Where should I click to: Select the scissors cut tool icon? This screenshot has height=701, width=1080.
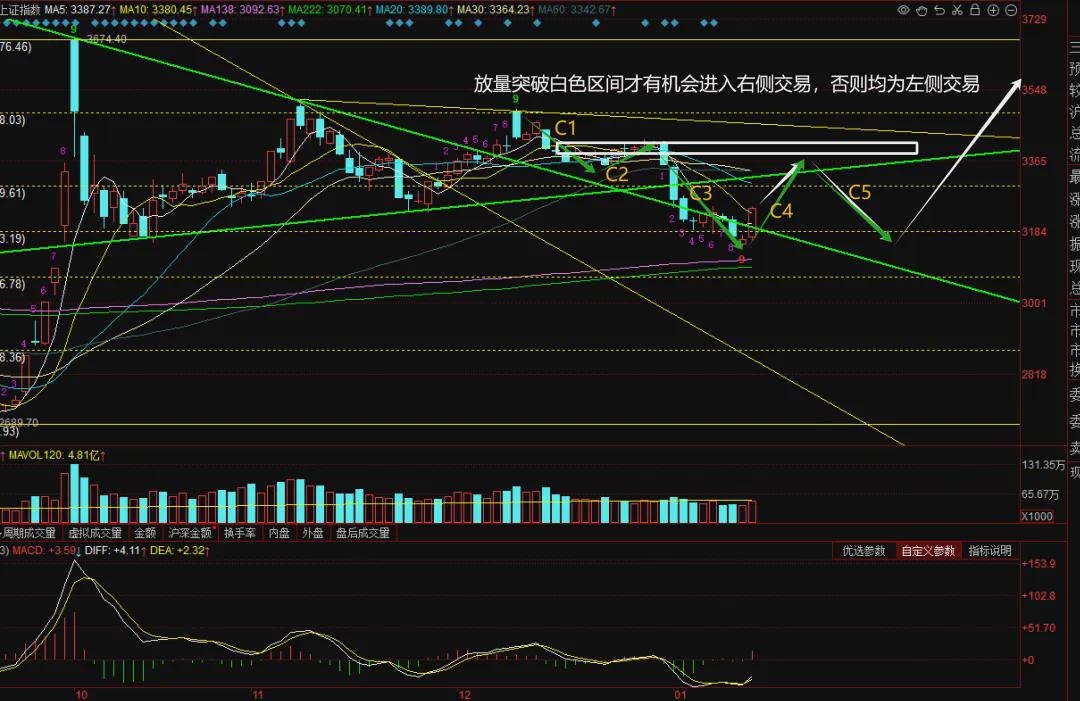click(957, 10)
